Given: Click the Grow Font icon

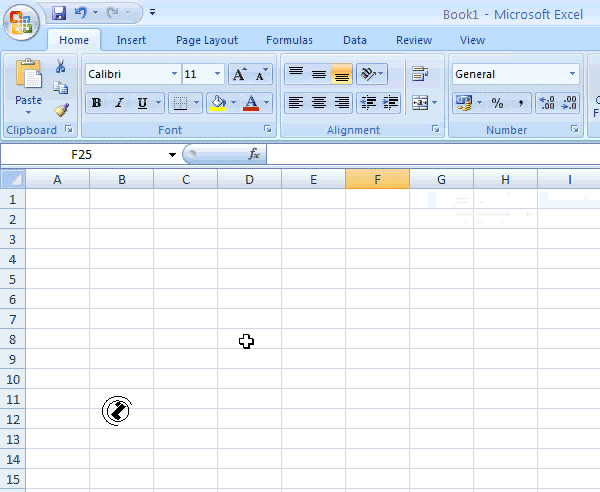Looking at the screenshot, I should point(239,75).
